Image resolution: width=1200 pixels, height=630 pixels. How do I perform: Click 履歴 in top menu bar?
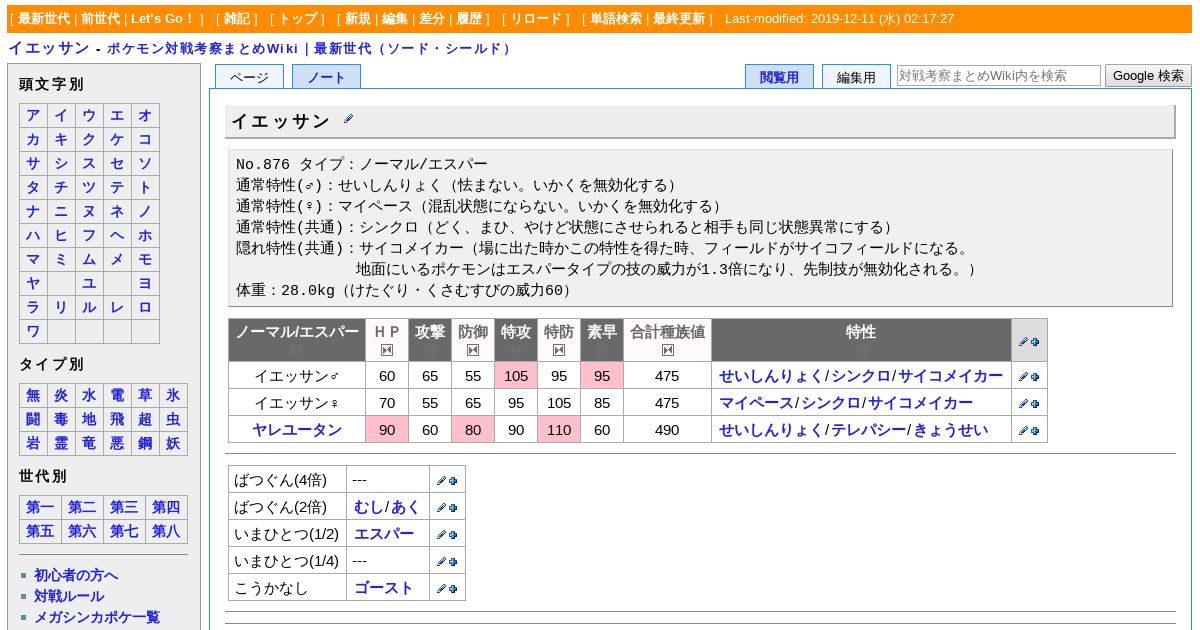(x=469, y=19)
